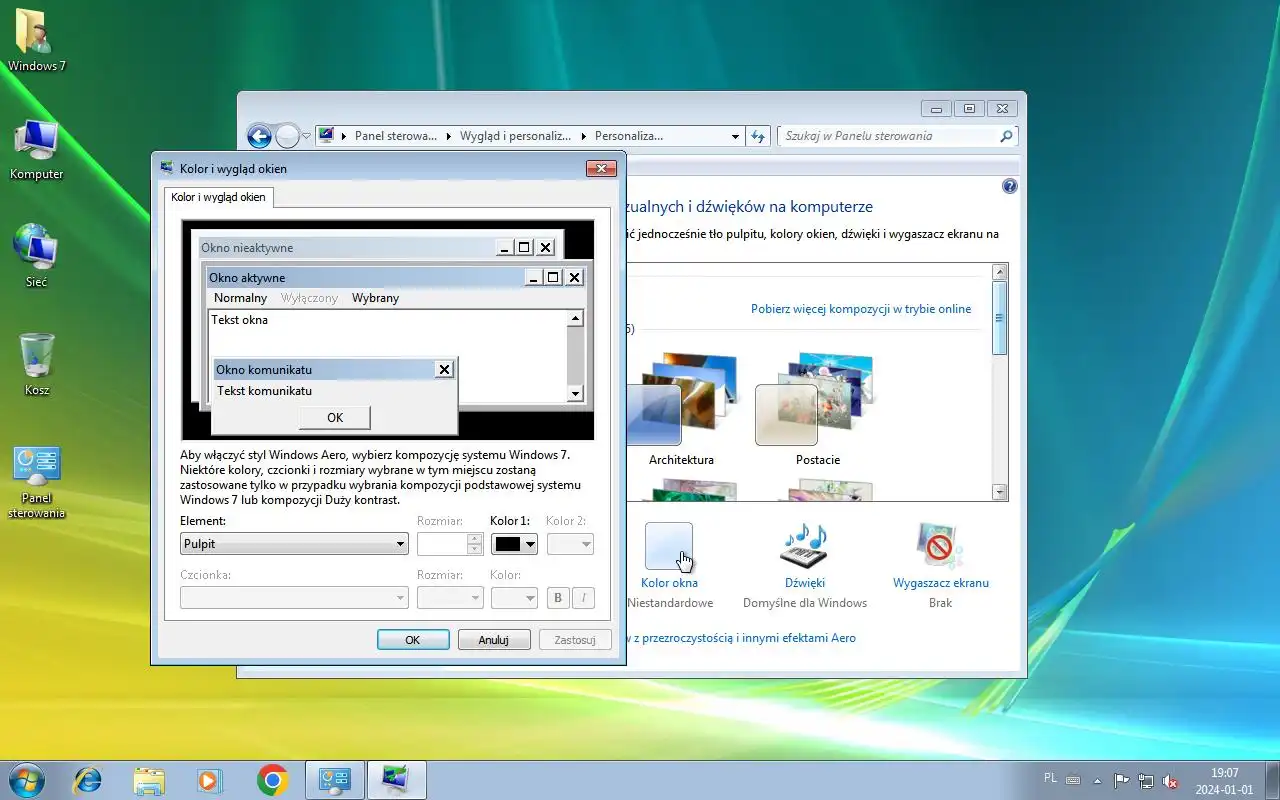Click the PL language indicator
Viewport: 1280px width, 800px height.
(x=1050, y=777)
